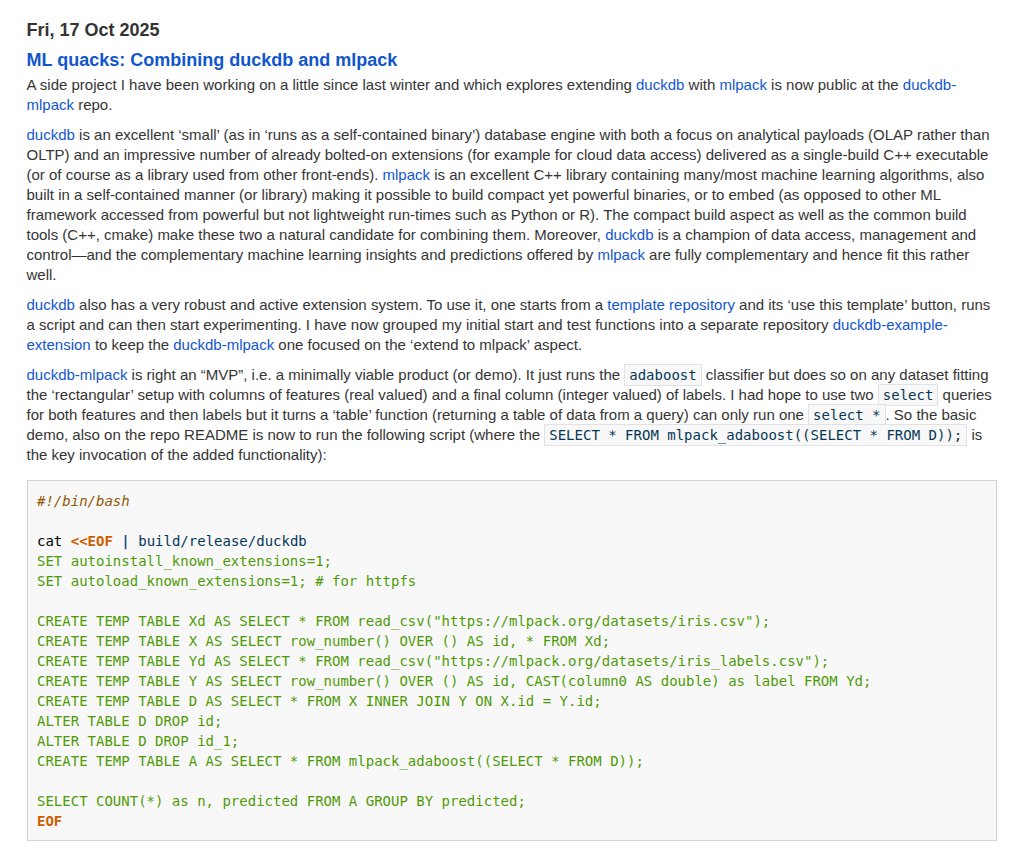The image size is (1018, 850).
Task: Click inline 'select' code before 'queries'
Action: point(908,395)
